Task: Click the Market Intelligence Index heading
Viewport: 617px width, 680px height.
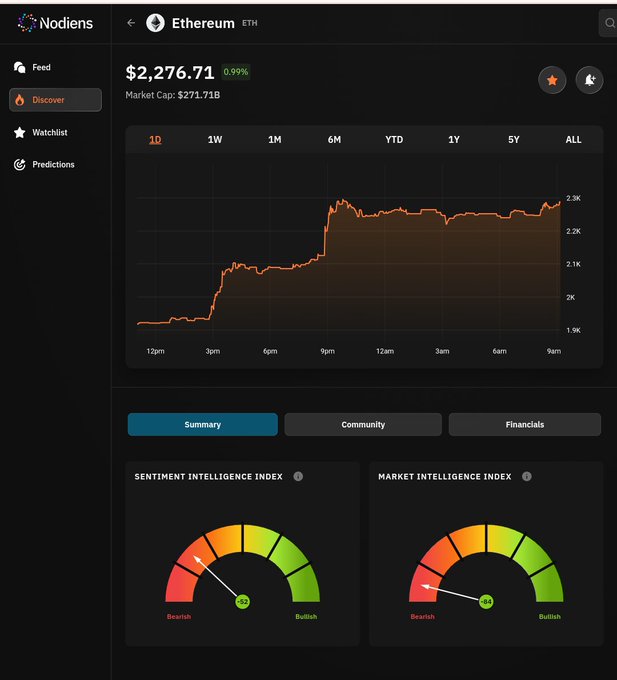Action: 445,477
